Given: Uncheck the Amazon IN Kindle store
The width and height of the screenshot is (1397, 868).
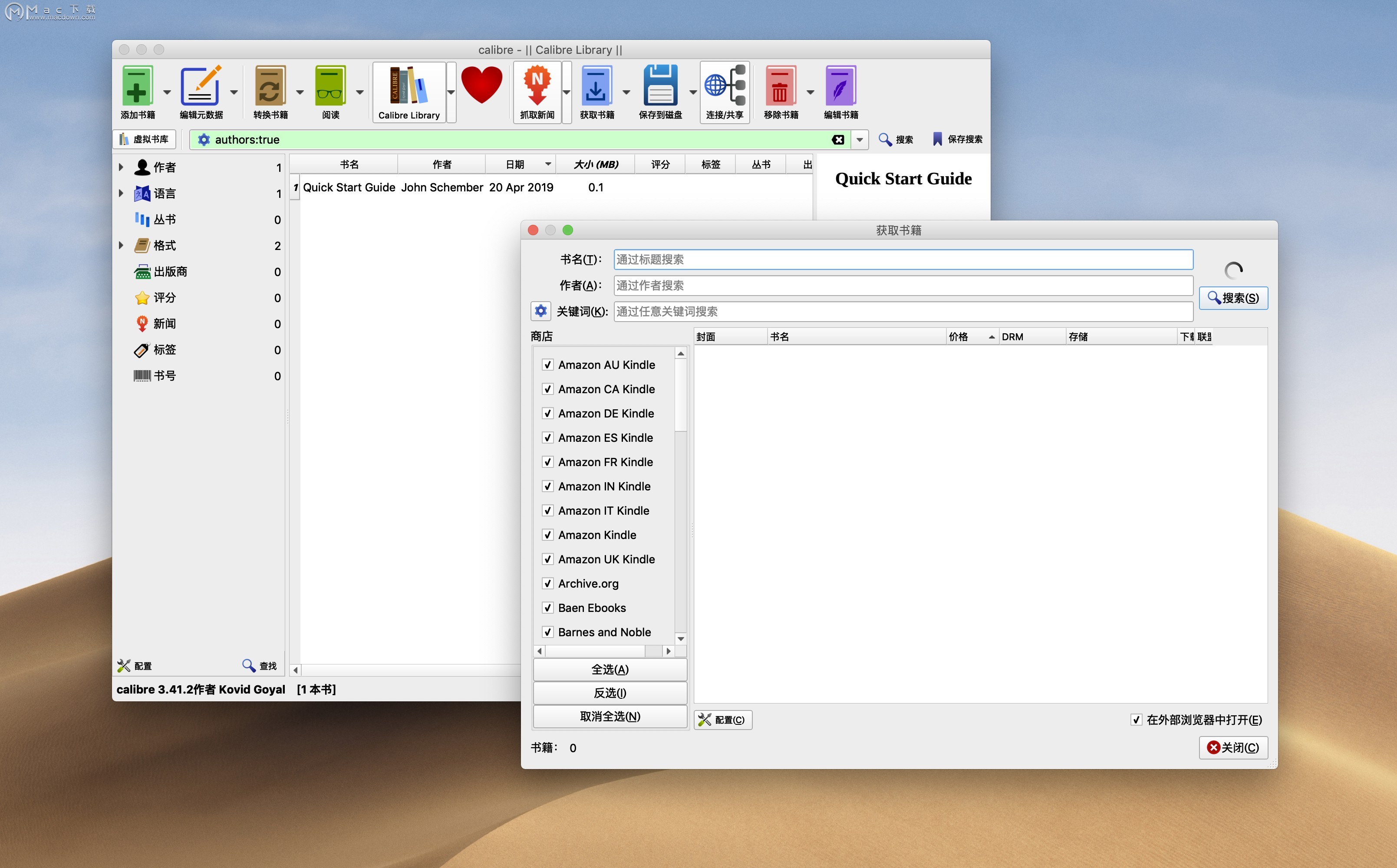Looking at the screenshot, I should [547, 486].
